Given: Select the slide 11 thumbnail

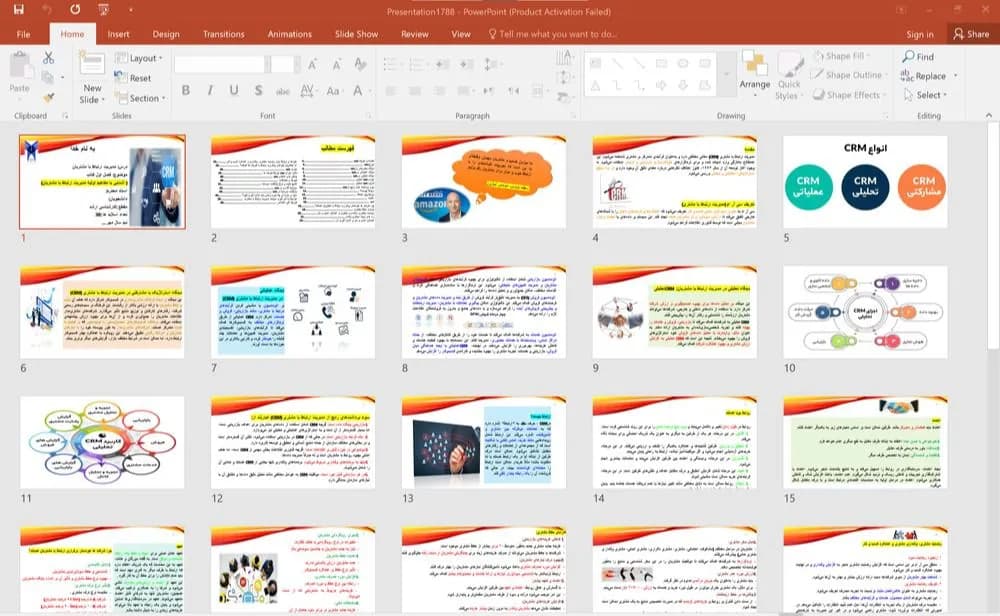Looking at the screenshot, I should point(102,443).
